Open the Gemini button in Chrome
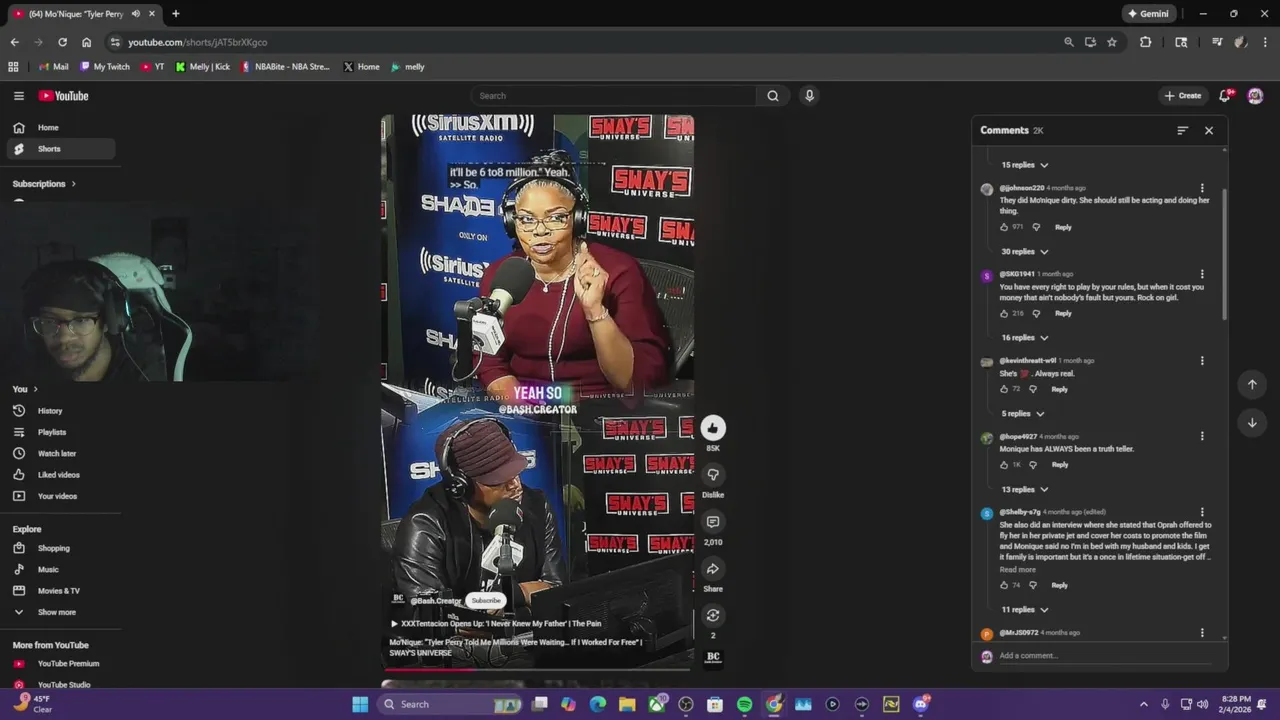 click(x=1148, y=14)
